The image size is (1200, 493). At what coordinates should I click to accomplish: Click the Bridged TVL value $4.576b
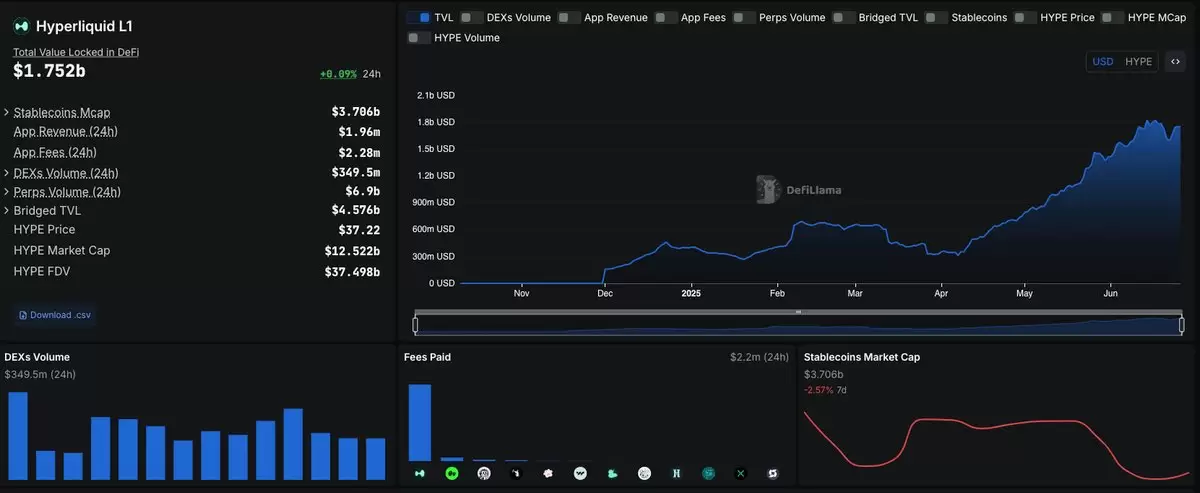[x=356, y=211]
